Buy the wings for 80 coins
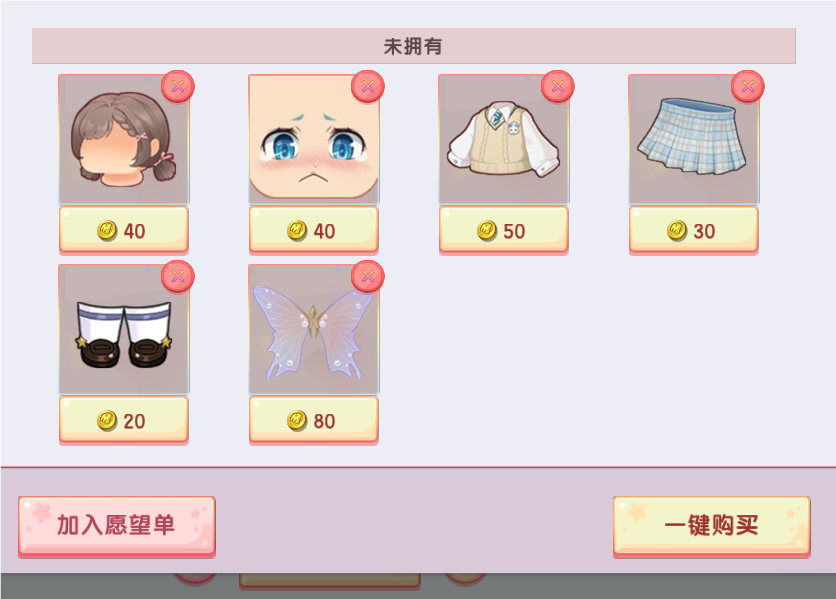836x599 pixels. point(314,420)
